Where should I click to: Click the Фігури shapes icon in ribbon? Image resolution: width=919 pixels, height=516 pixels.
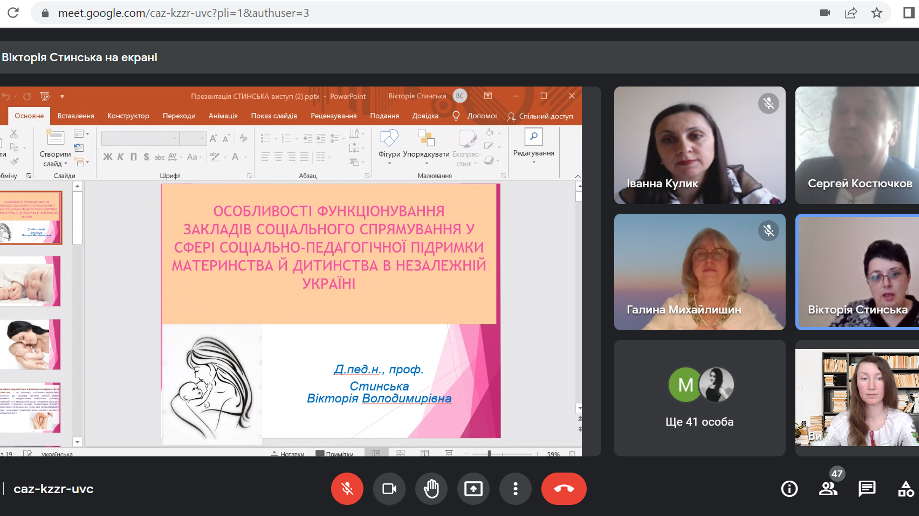click(x=389, y=142)
